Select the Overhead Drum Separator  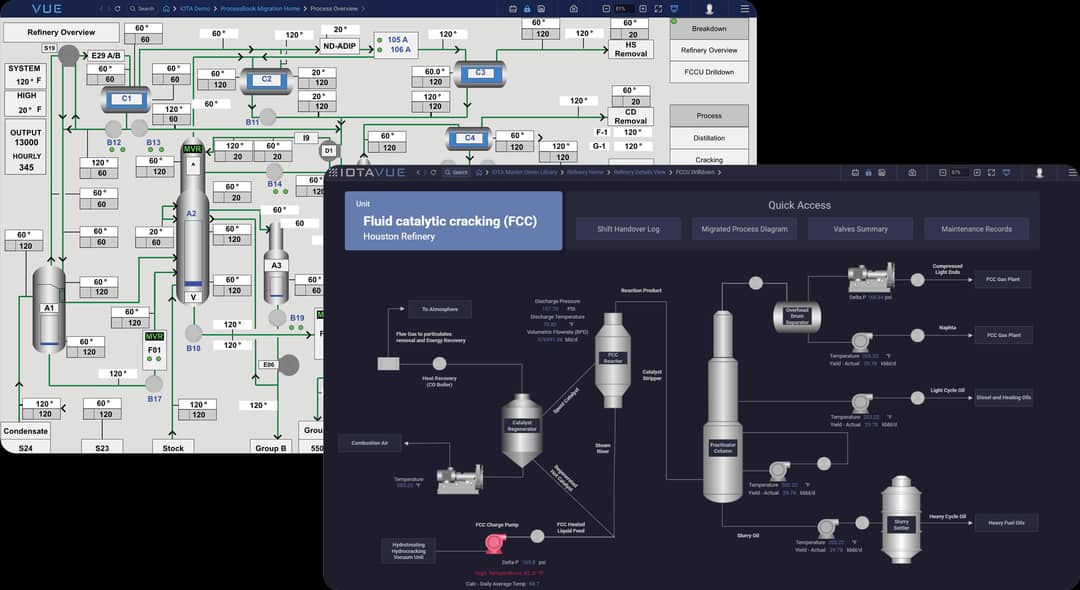(797, 316)
